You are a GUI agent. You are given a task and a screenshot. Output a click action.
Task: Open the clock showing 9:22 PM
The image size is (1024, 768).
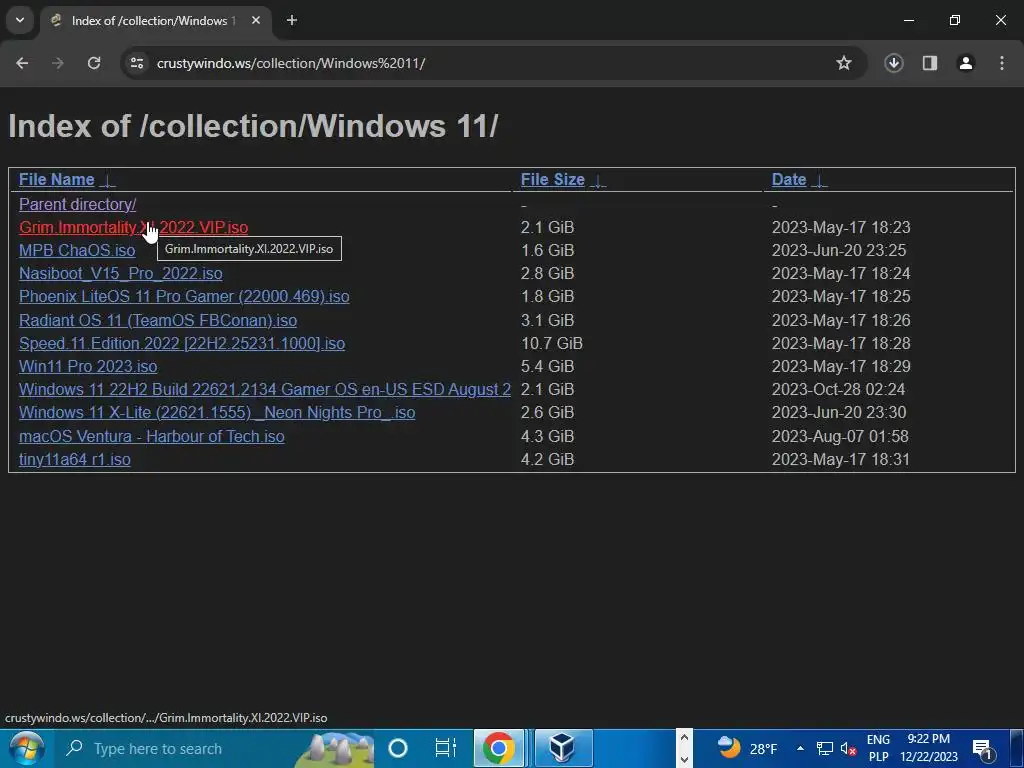click(x=929, y=748)
